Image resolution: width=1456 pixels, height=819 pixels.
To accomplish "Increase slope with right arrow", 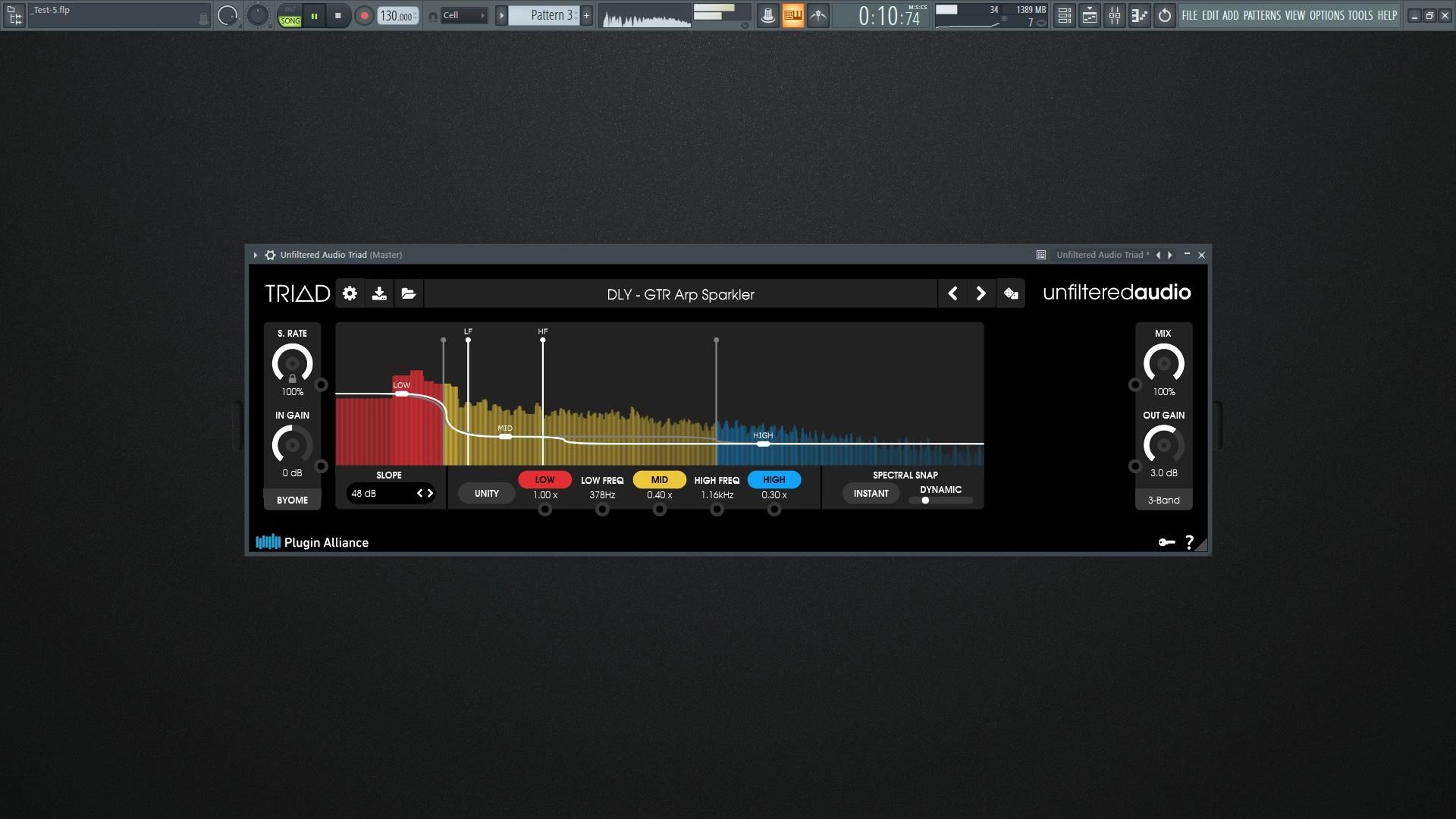I will pyautogui.click(x=430, y=494).
